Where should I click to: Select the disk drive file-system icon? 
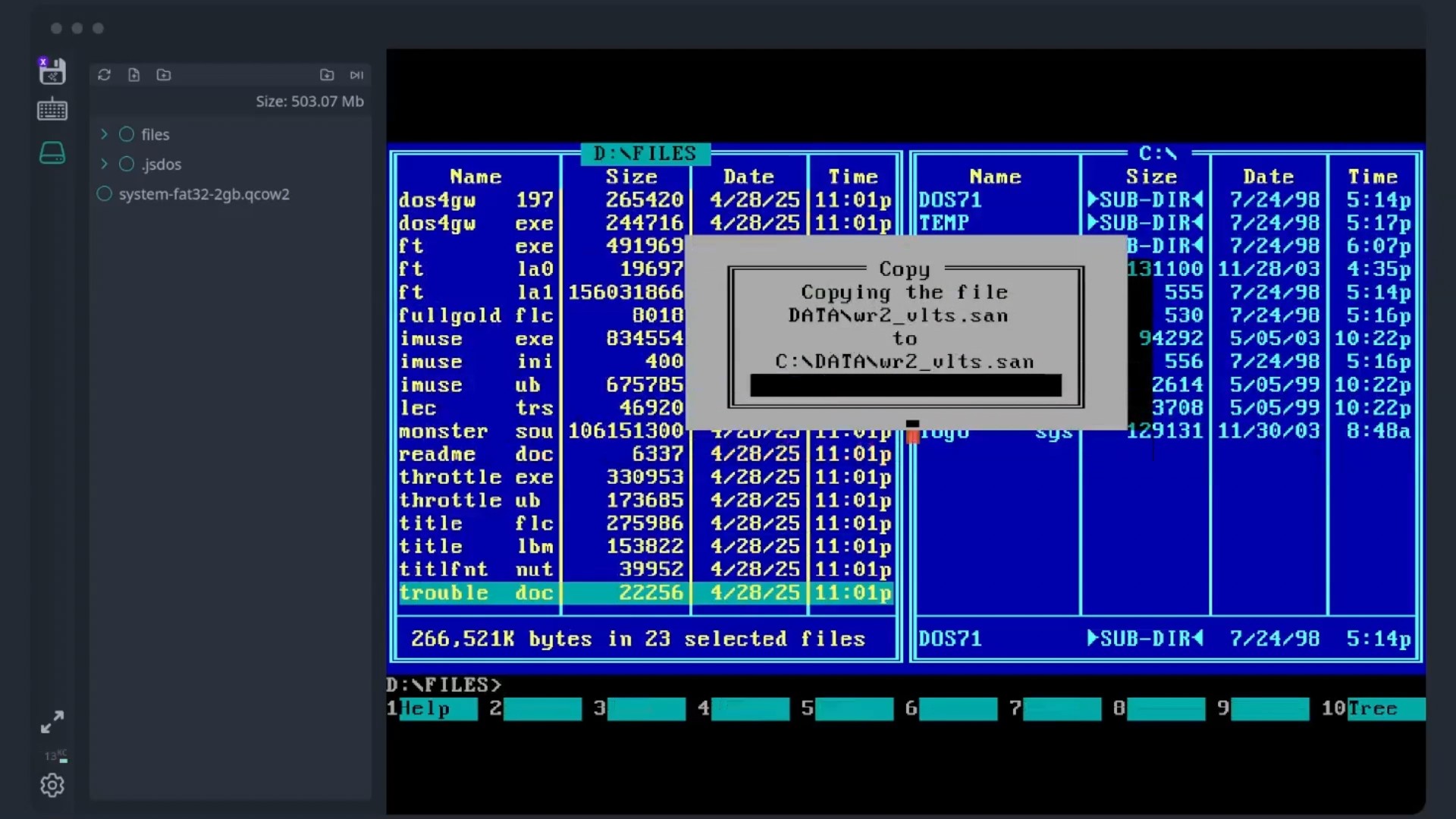(52, 152)
